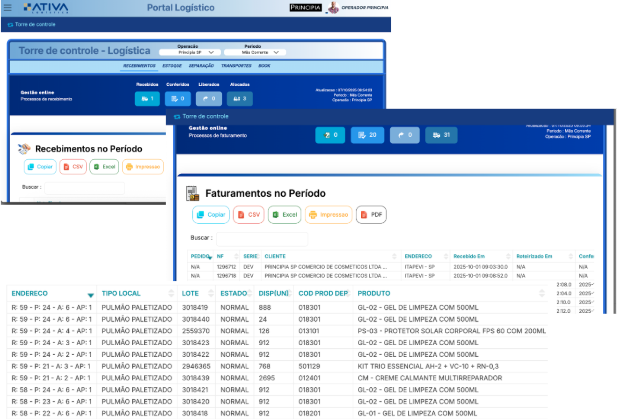The image size is (617, 419).
Task: Click faturamento arrow card showing 0
Action: [x=405, y=135]
